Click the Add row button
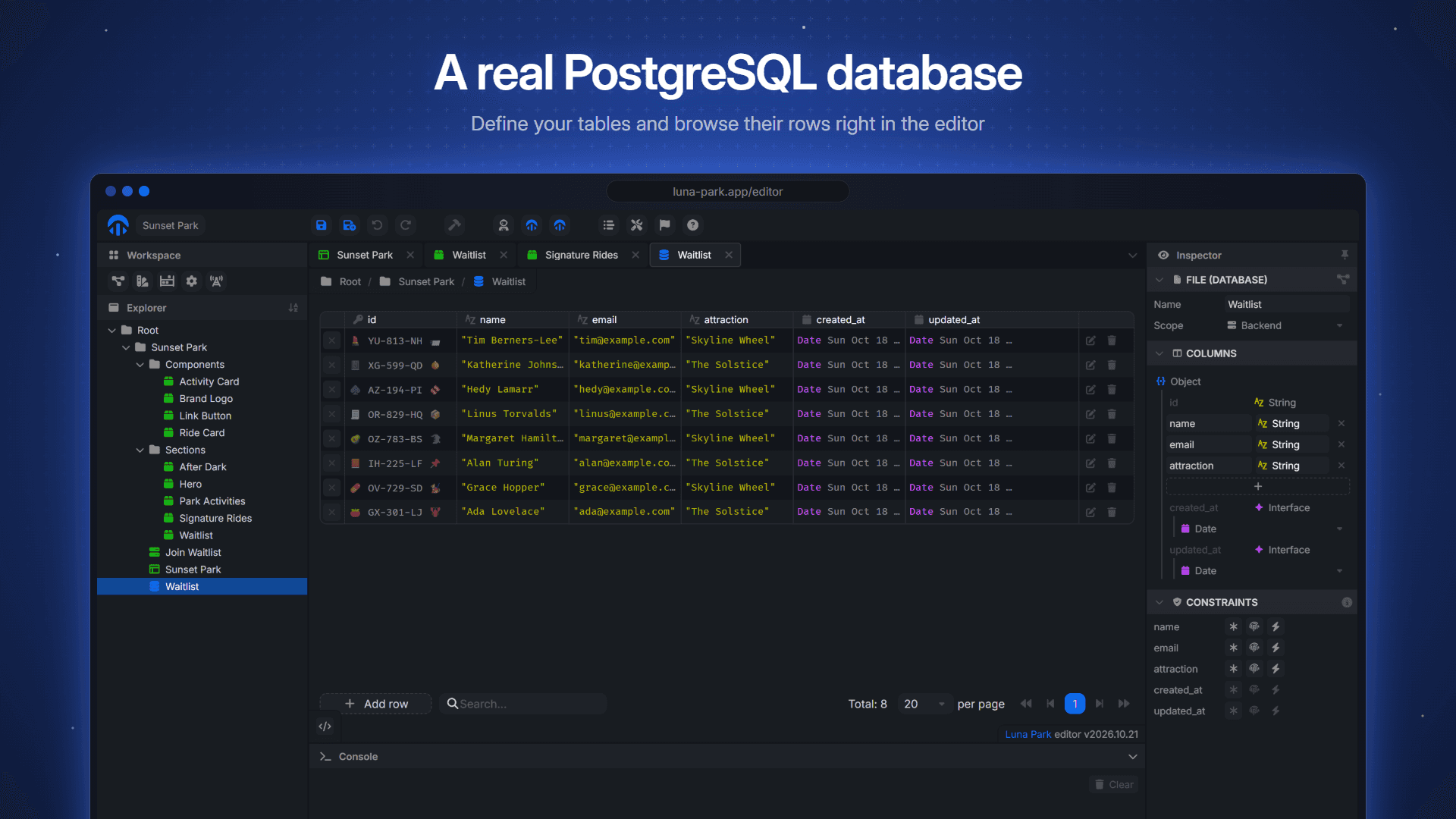Viewport: 1456px width, 819px height. coord(375,704)
